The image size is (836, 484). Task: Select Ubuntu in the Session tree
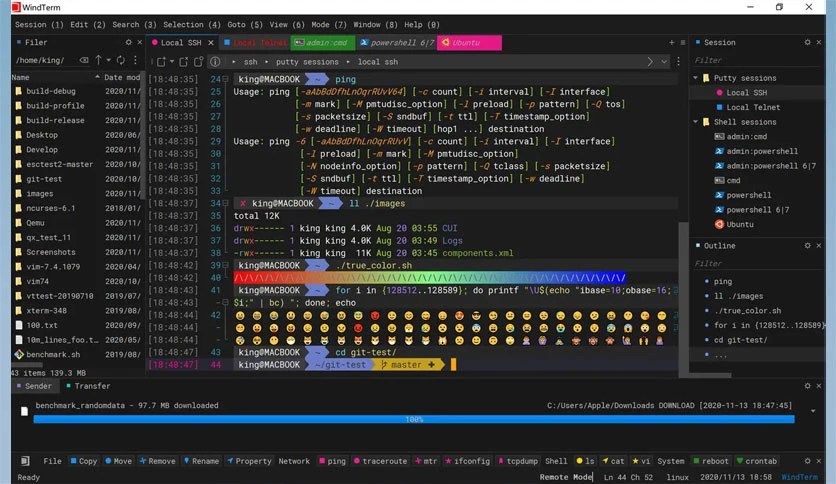[x=740, y=224]
